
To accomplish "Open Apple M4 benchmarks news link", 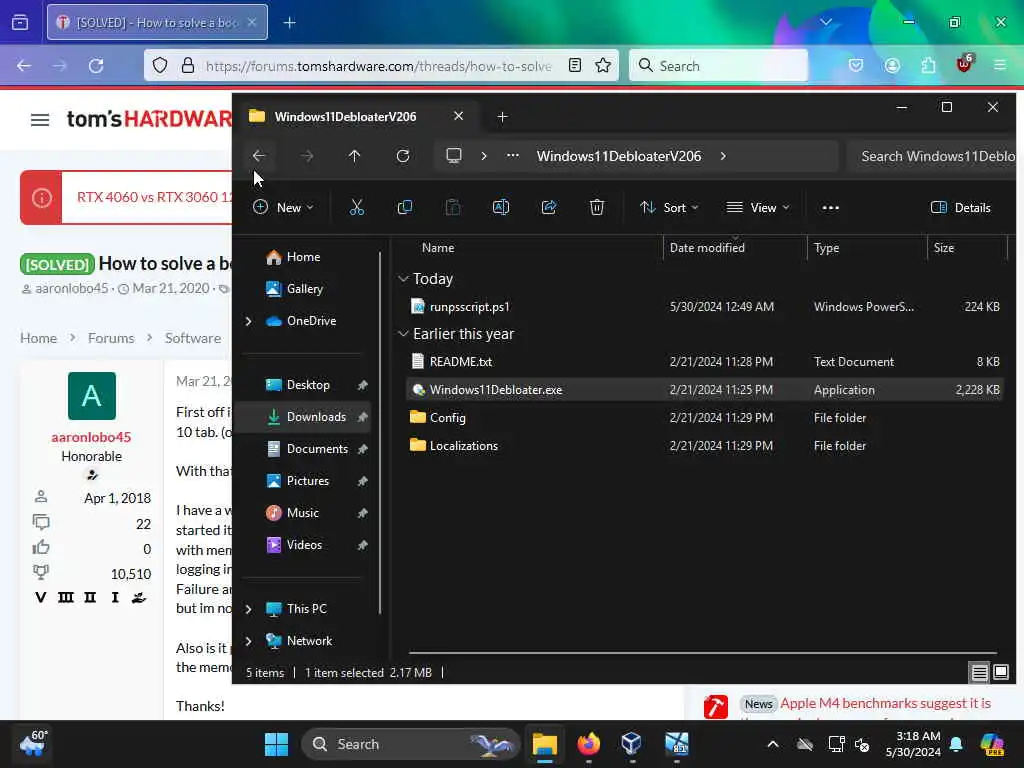I will [886, 703].
